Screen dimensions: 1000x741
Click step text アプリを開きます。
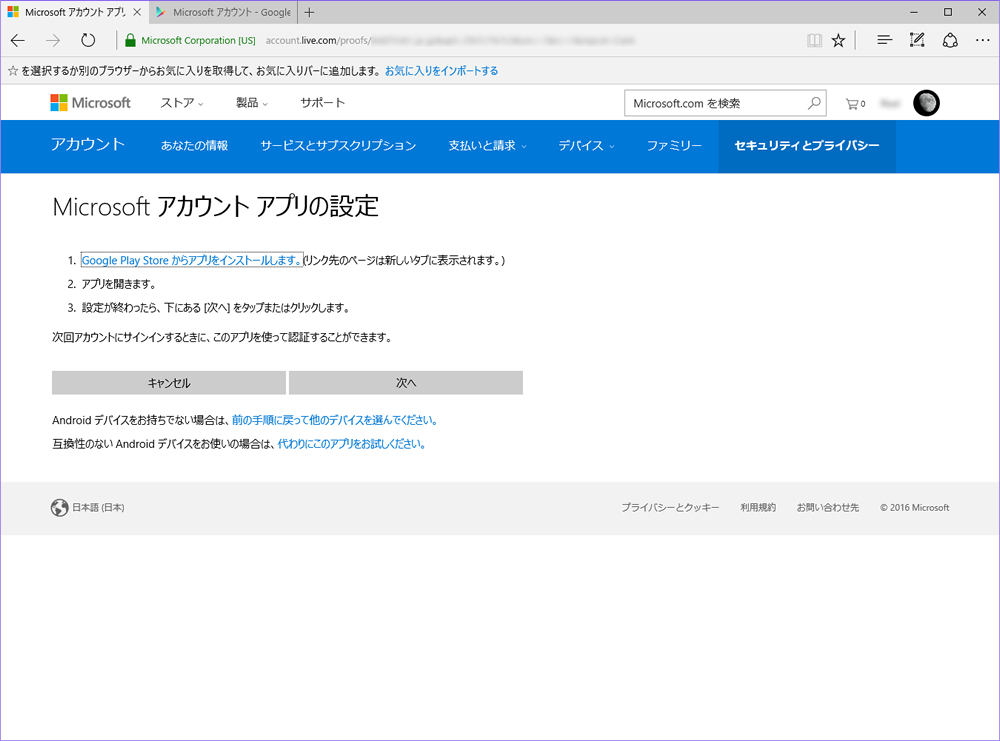coord(119,284)
